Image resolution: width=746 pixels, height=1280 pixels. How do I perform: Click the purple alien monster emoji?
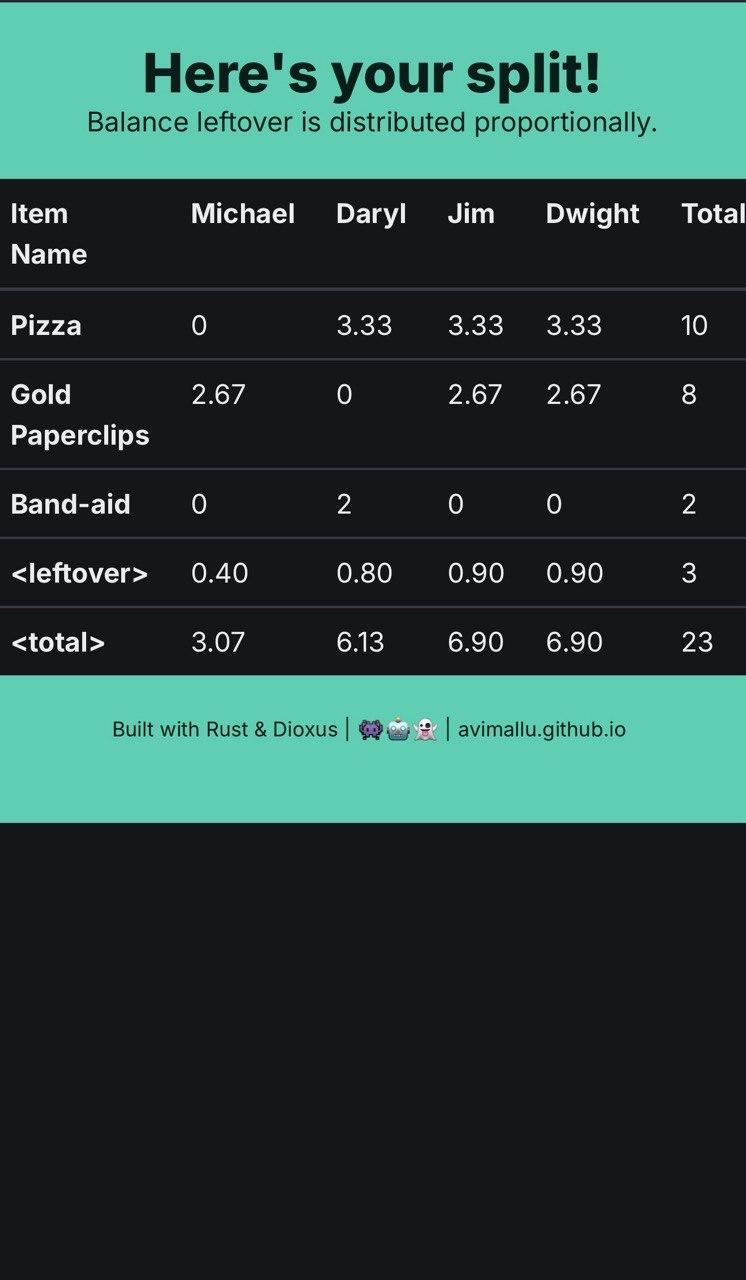tap(370, 730)
